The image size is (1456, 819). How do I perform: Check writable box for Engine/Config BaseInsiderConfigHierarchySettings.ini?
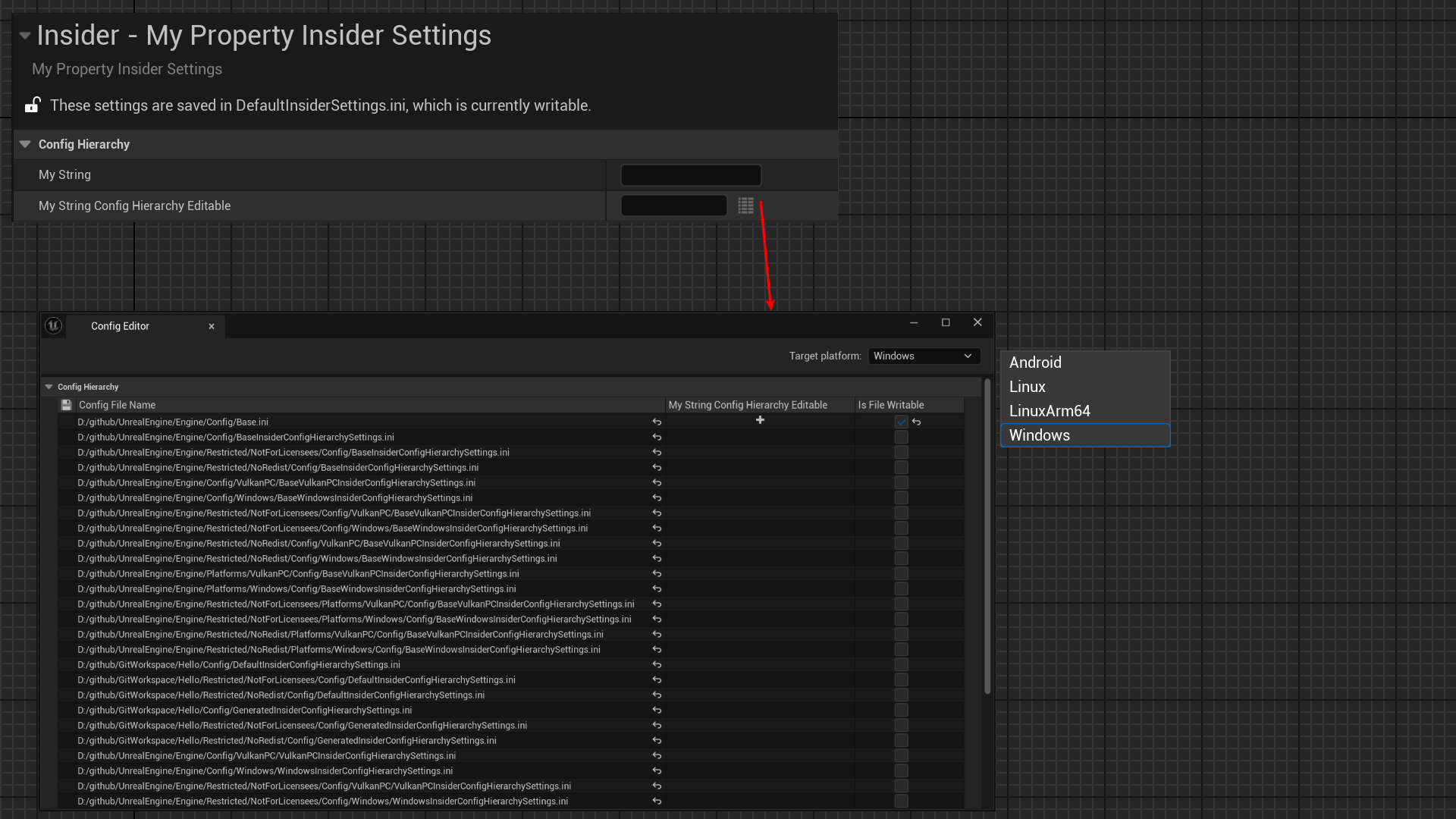[x=901, y=437]
